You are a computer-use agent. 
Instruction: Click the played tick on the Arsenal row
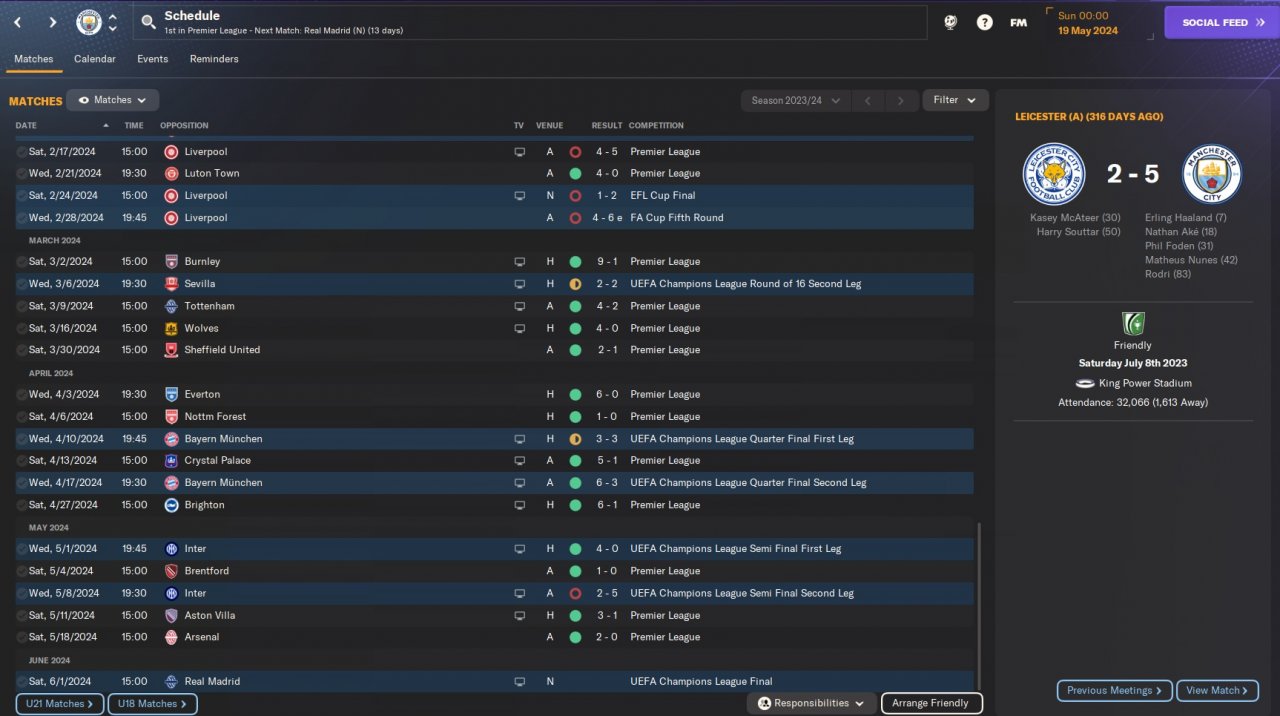click(x=21, y=637)
